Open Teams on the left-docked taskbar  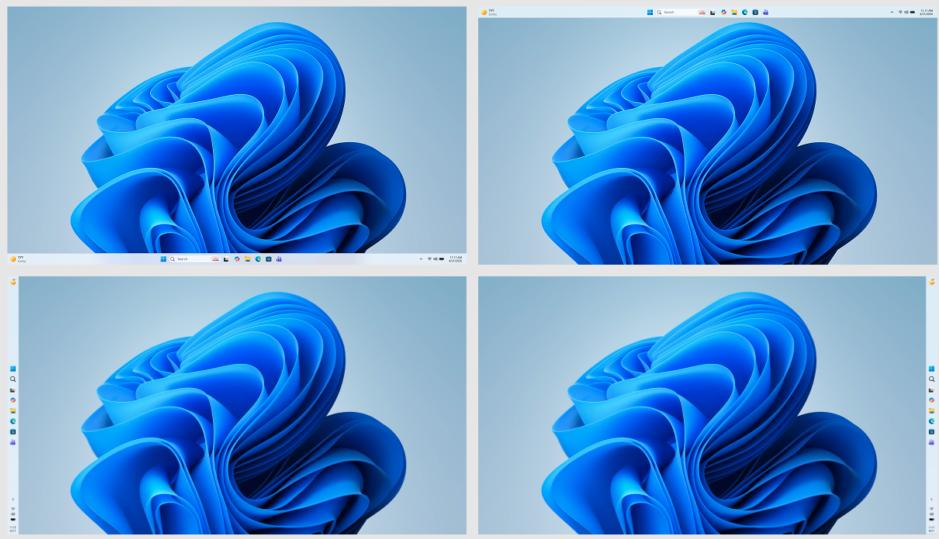[13, 442]
